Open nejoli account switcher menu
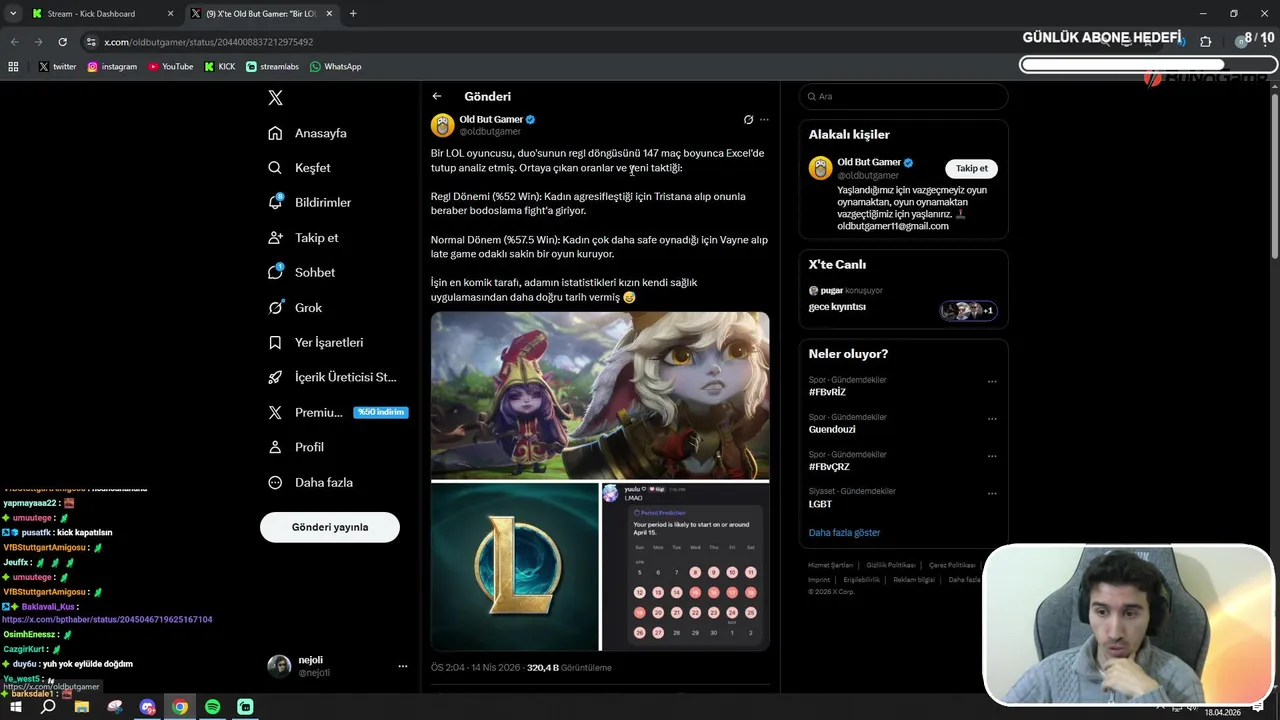 (337, 666)
